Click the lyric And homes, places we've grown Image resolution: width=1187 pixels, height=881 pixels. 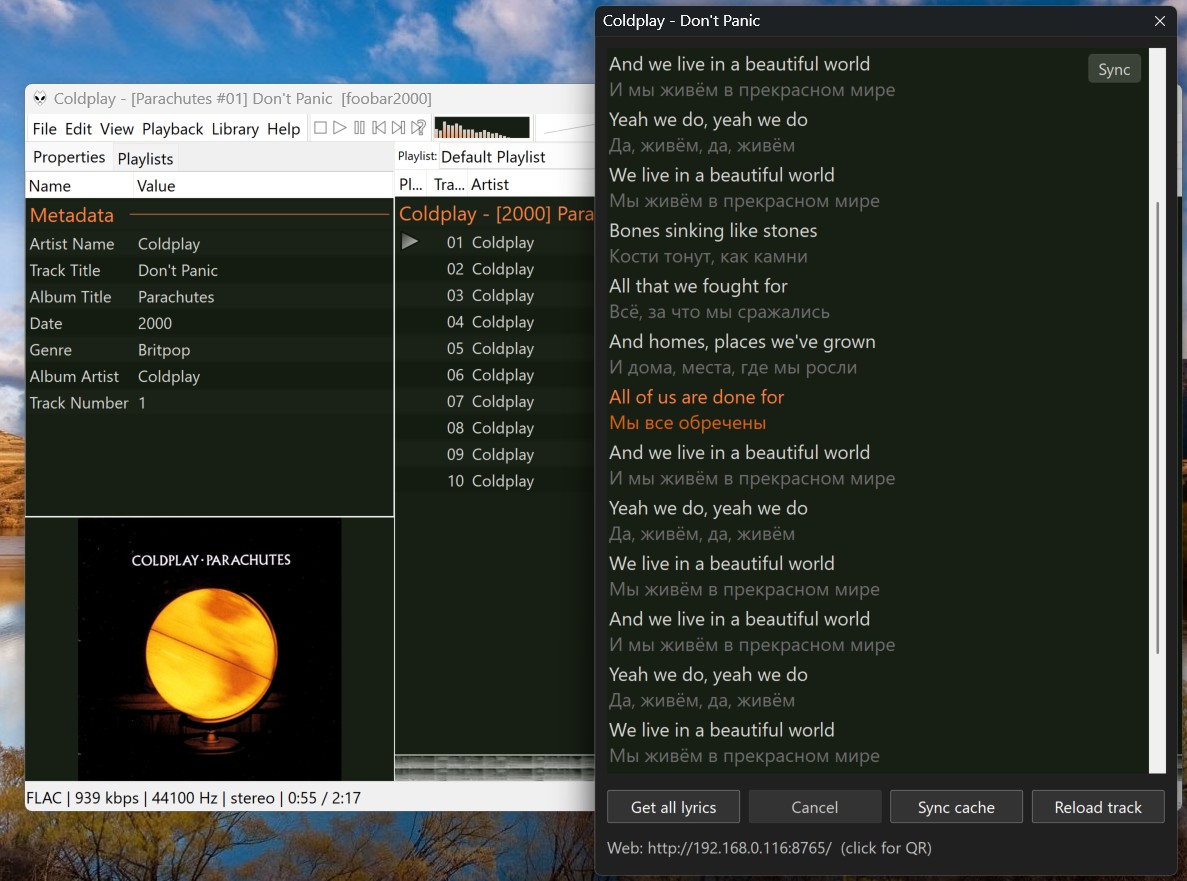742,341
